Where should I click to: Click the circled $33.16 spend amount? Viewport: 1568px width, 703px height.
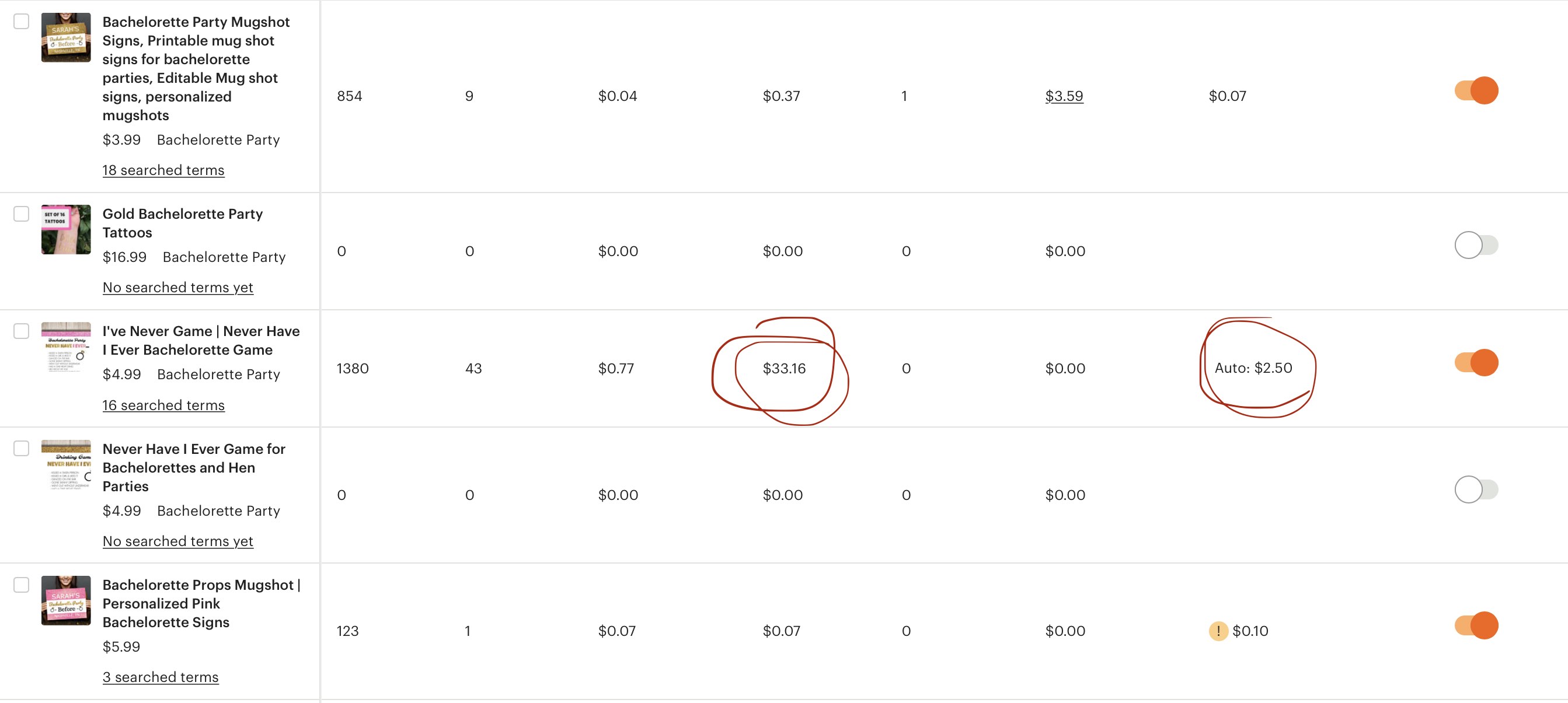782,367
